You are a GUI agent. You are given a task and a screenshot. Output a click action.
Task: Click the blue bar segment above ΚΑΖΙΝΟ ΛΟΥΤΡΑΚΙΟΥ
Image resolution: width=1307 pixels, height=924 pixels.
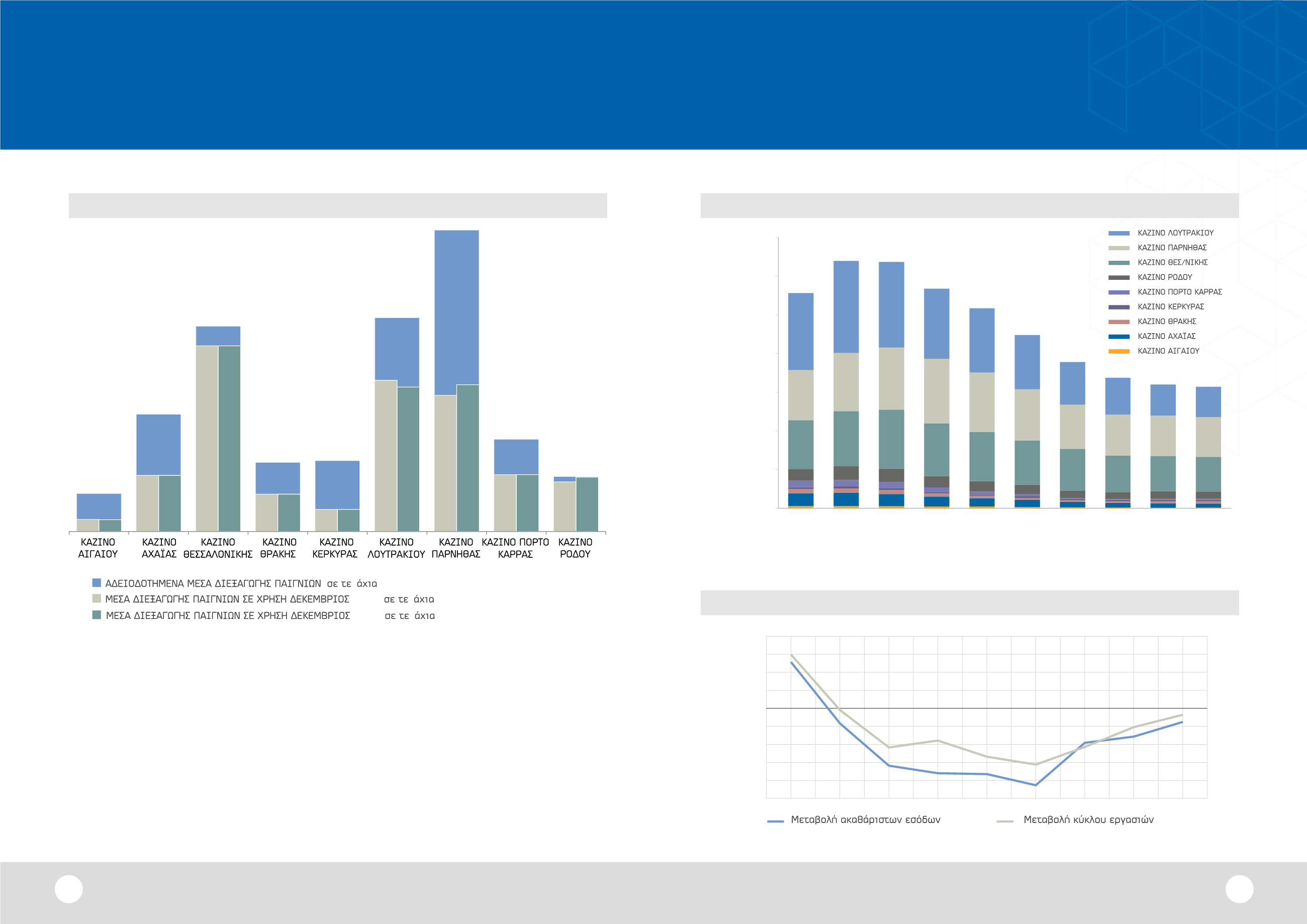pyautogui.click(x=397, y=349)
